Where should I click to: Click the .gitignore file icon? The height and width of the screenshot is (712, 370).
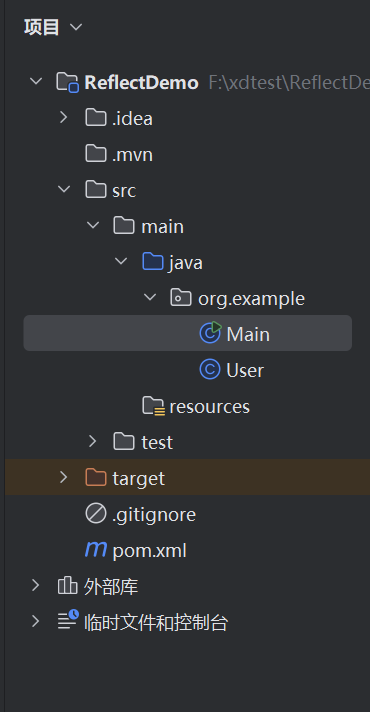coord(96,514)
